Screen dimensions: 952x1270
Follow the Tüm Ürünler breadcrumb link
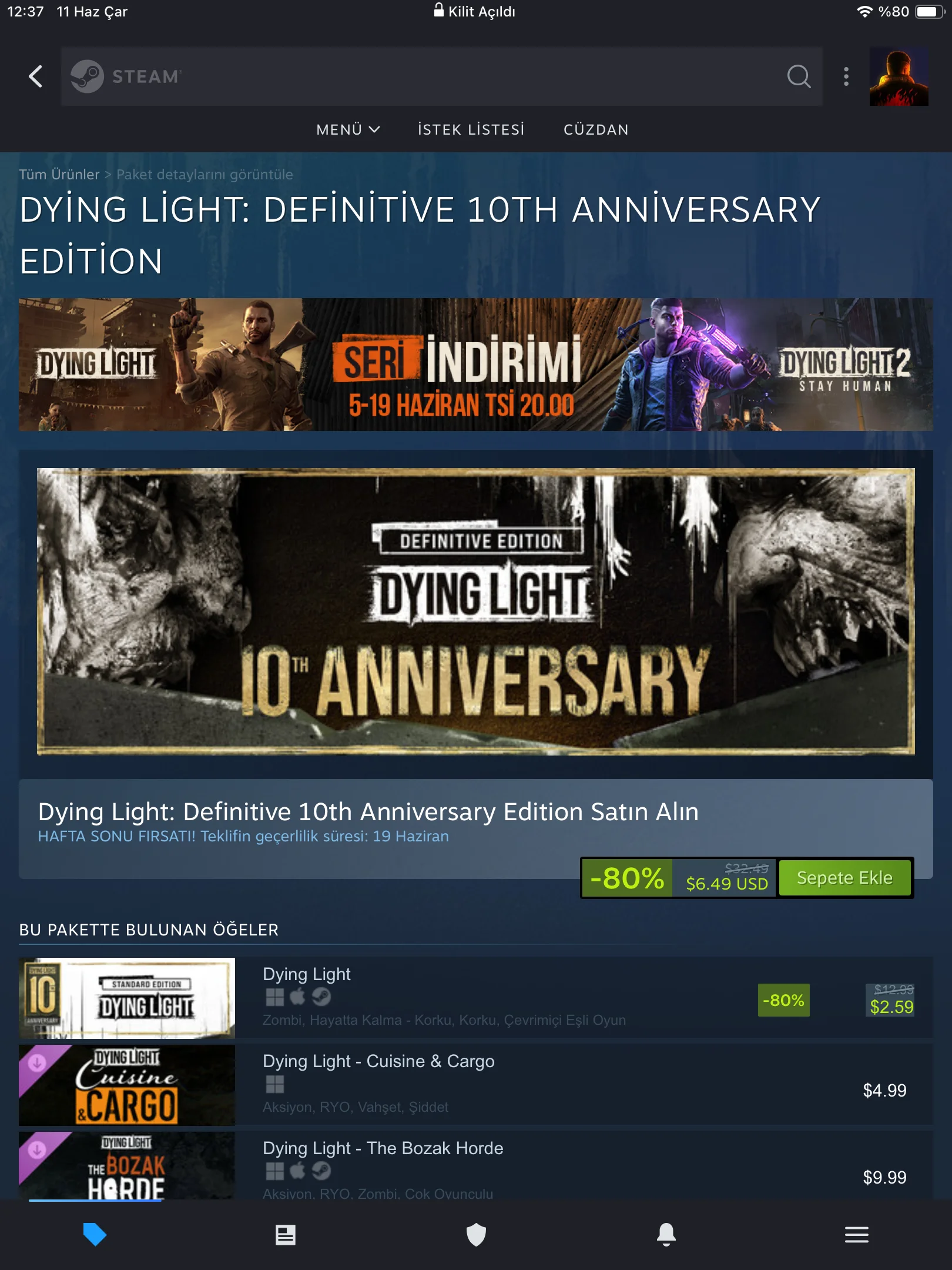click(x=59, y=175)
